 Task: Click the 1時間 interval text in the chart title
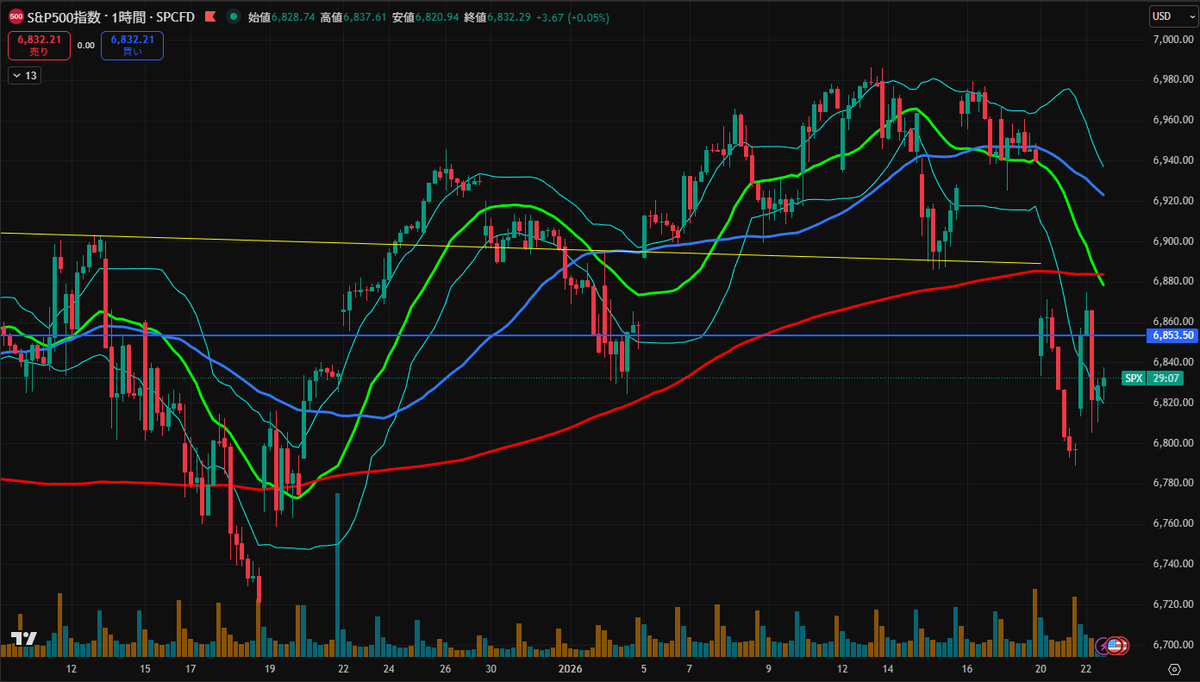pos(127,16)
